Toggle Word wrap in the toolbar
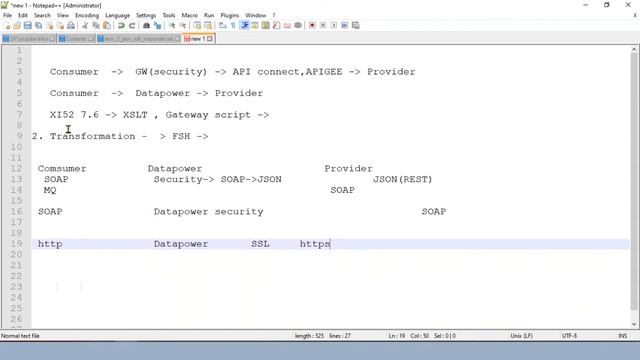This screenshot has height=360, width=640. point(222,25)
